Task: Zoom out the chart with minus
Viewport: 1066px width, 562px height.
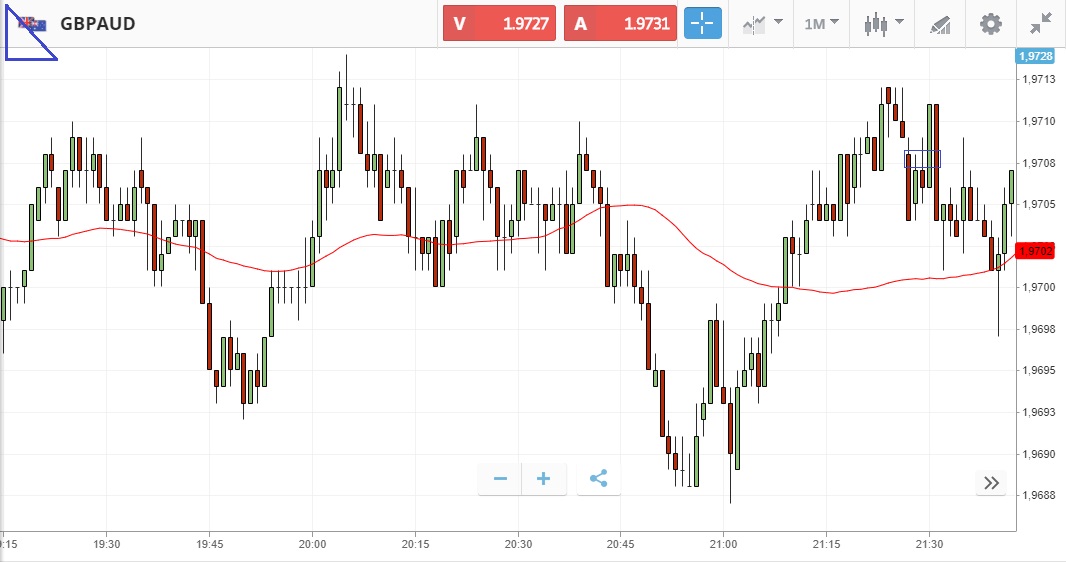Action: click(501, 479)
